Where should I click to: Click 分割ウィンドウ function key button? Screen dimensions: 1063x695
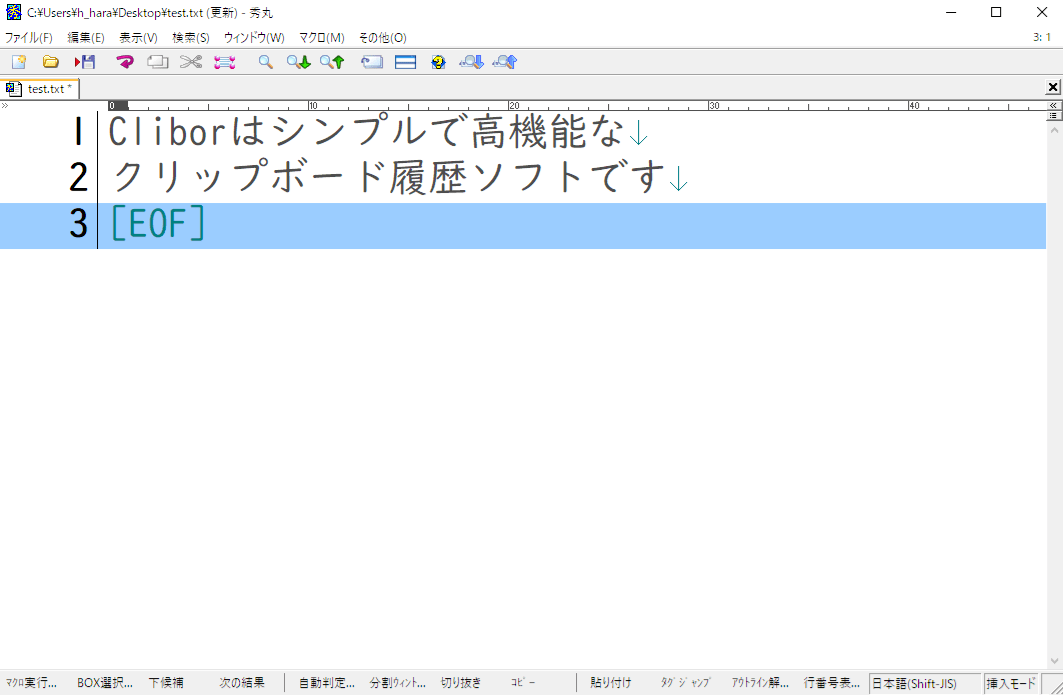pyautogui.click(x=398, y=683)
